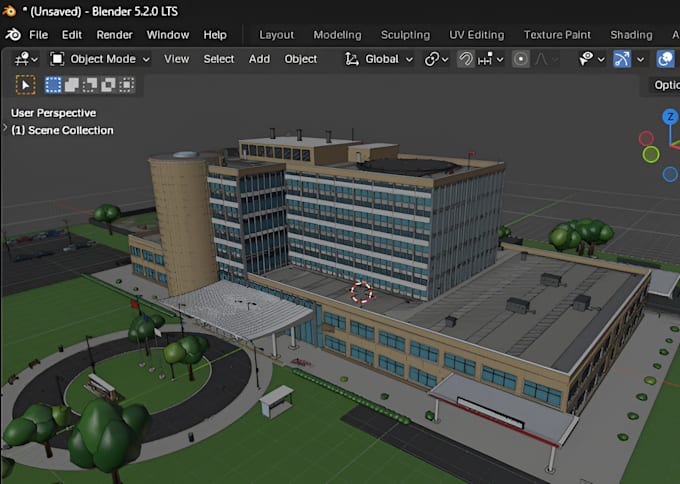Click the blue Z axis gizmo handle
This screenshot has height=484, width=680.
click(670, 117)
